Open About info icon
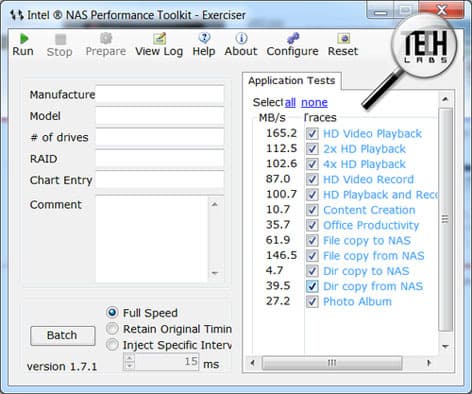This screenshot has height=394, width=472. click(x=241, y=38)
